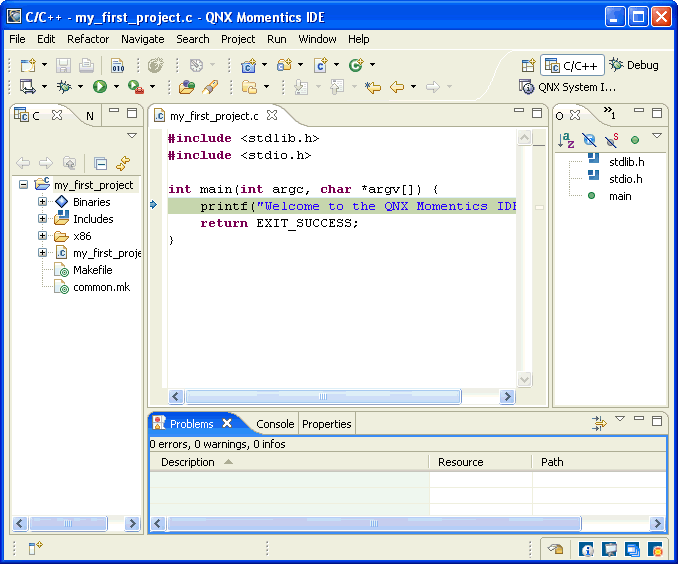Click the green Run button in the toolbar
Image resolution: width=678 pixels, height=564 pixels.
(100, 87)
